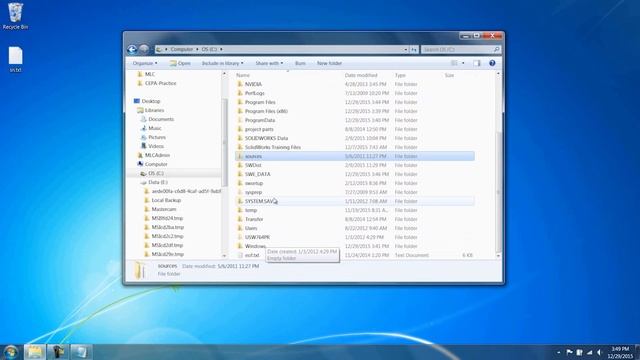The image size is (640, 360).
Task: Open the Share with dropdown
Action: tap(269, 63)
